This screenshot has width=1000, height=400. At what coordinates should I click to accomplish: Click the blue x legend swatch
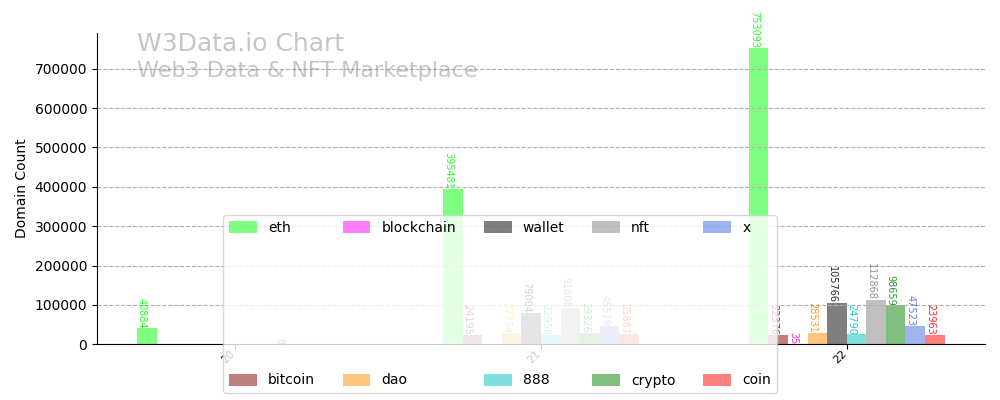coord(717,227)
